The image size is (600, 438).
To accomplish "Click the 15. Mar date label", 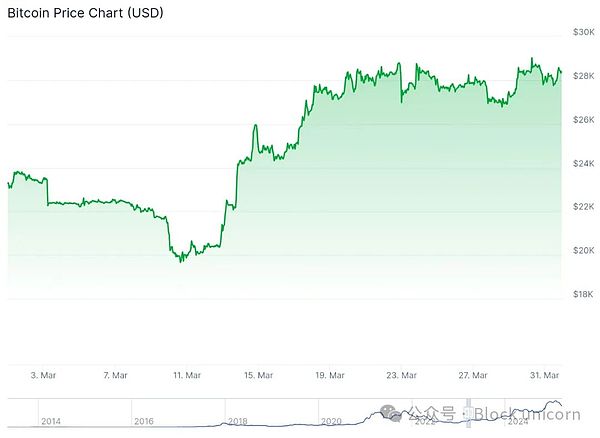I will click(x=259, y=375).
